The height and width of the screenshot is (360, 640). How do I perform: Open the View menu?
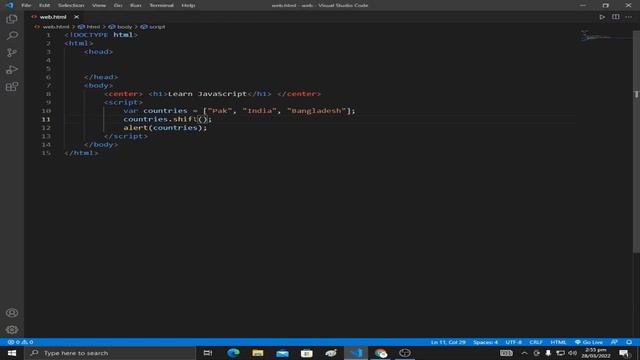[x=99, y=5]
